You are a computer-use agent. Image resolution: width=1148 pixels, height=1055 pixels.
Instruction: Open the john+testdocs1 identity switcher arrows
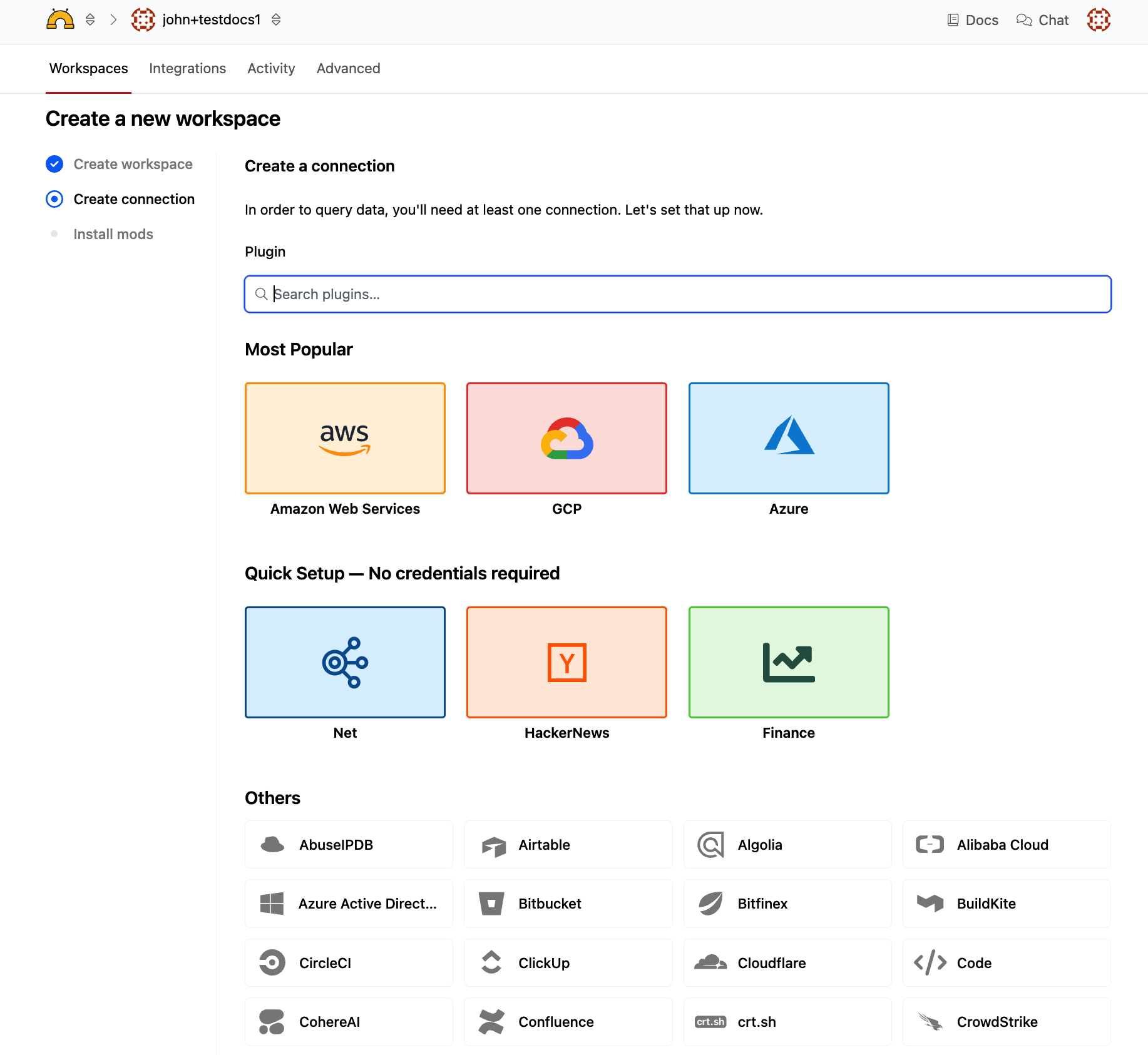pos(276,20)
